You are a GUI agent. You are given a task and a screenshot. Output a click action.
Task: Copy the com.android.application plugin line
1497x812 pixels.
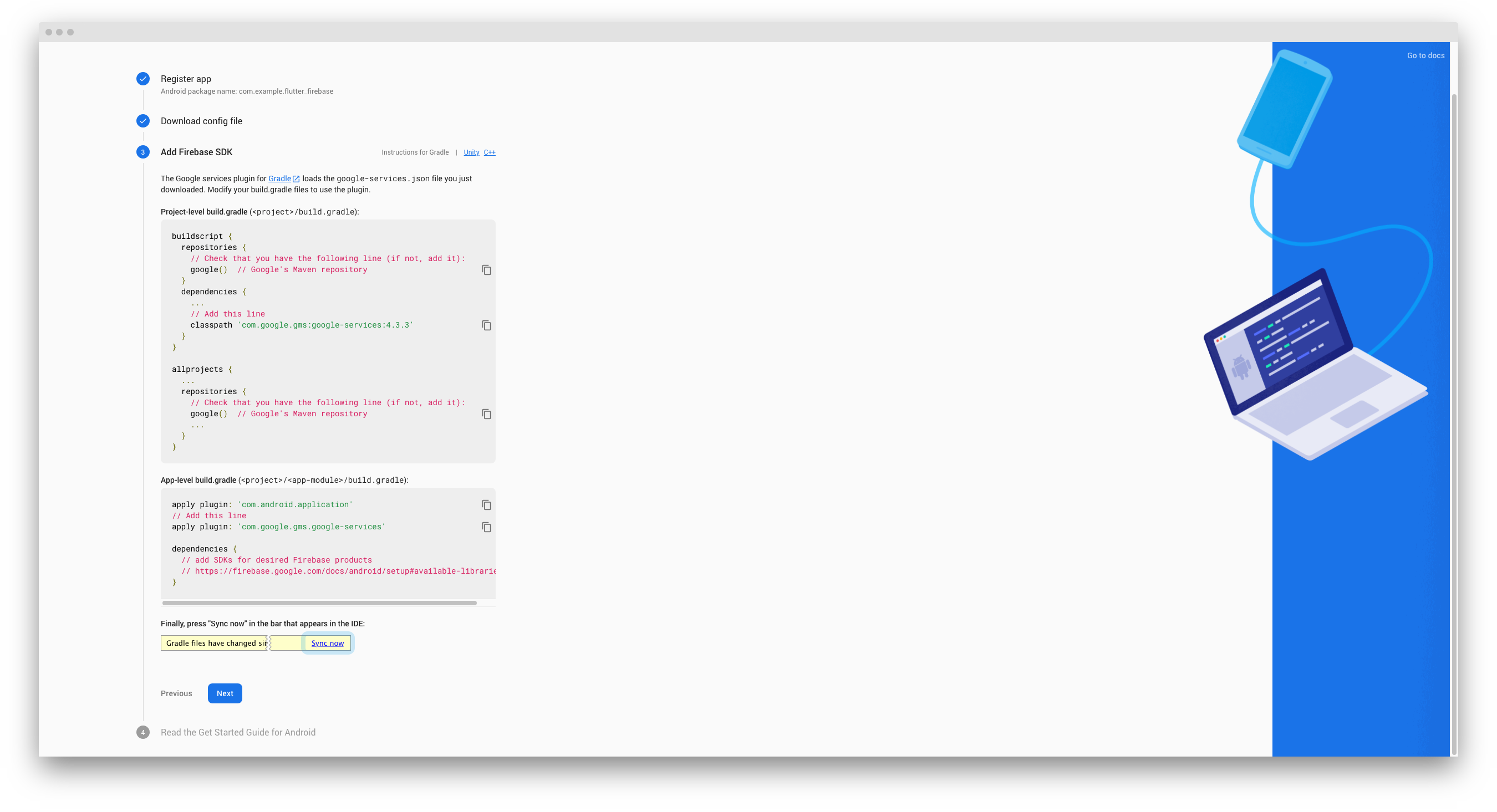(486, 505)
